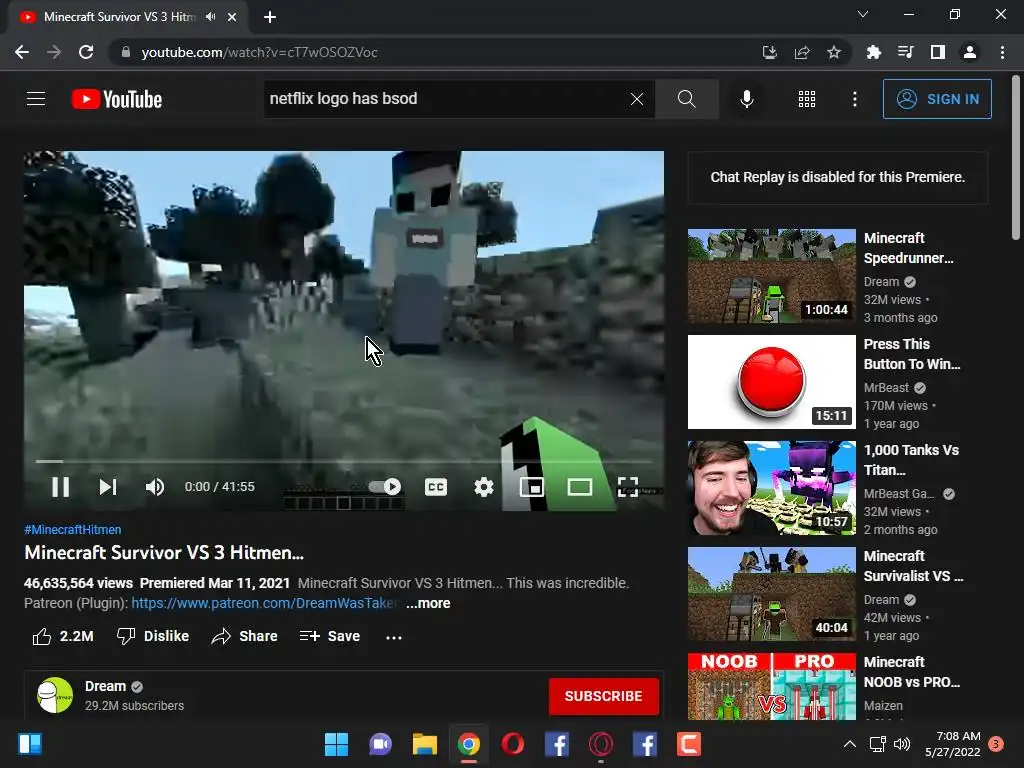Screen dimensions: 1024x768
Task: Show hidden system tray icons
Action: pos(850,744)
